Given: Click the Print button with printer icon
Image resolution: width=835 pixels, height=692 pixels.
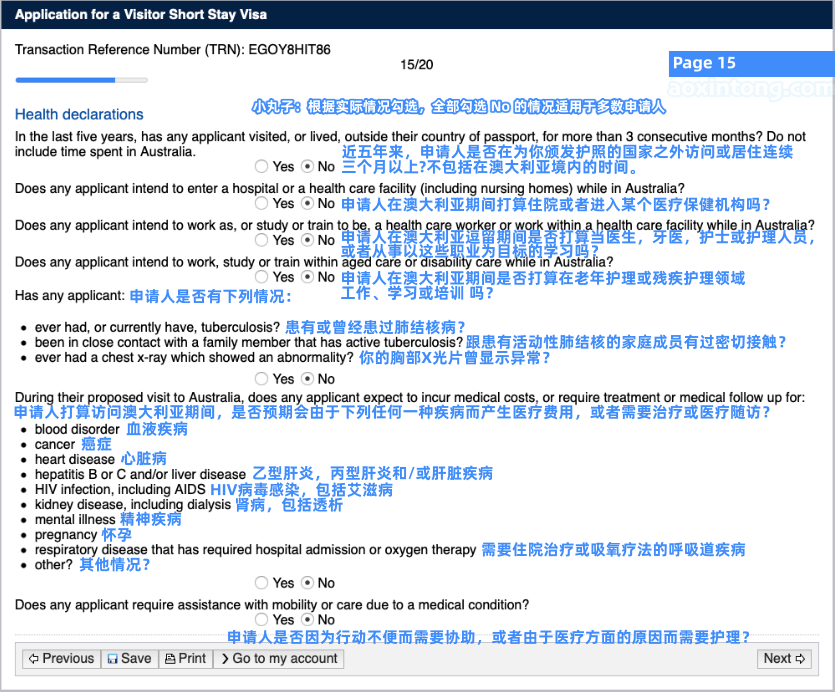Looking at the screenshot, I should click(x=185, y=658).
